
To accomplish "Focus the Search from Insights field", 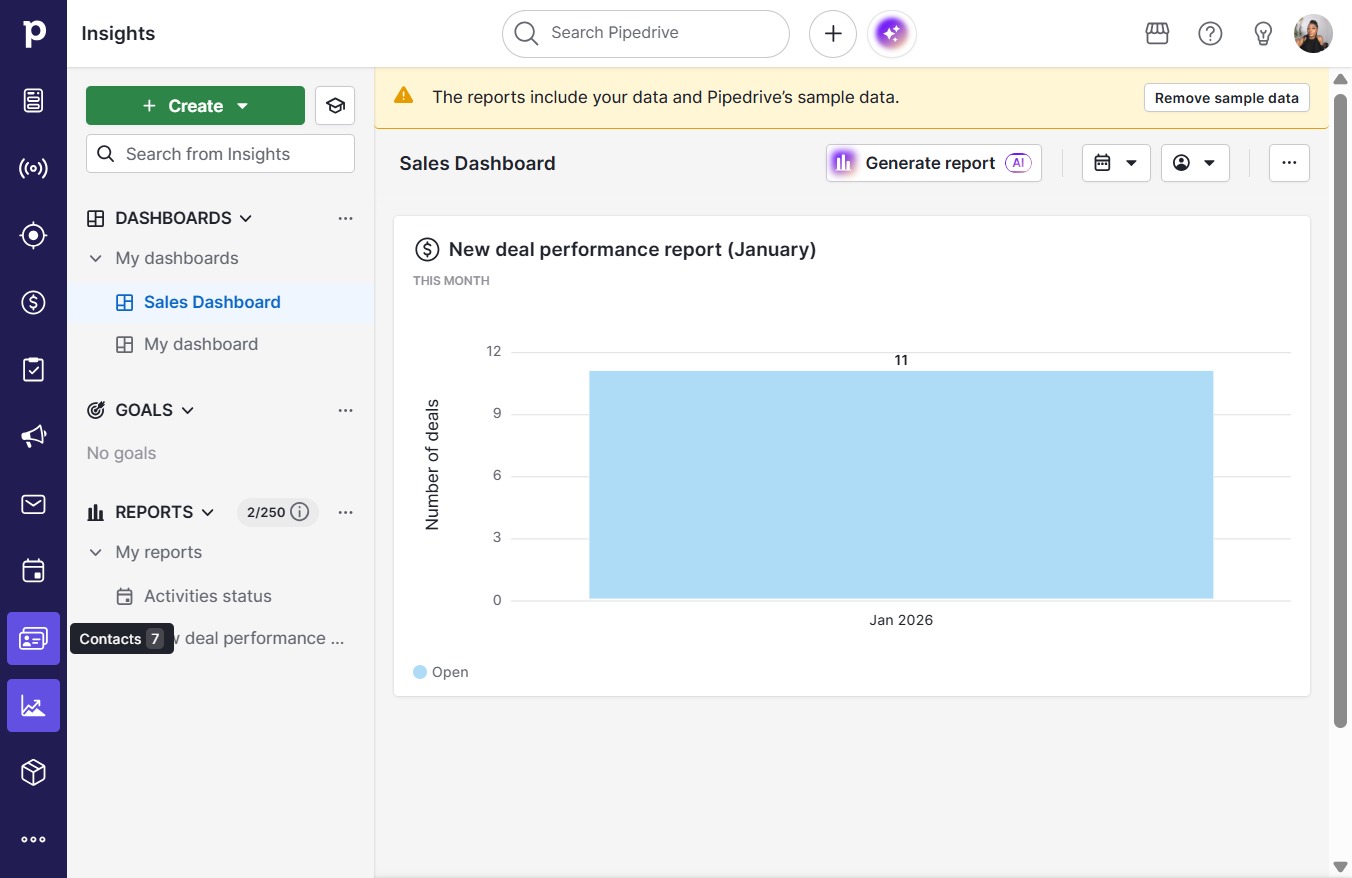I will point(220,154).
